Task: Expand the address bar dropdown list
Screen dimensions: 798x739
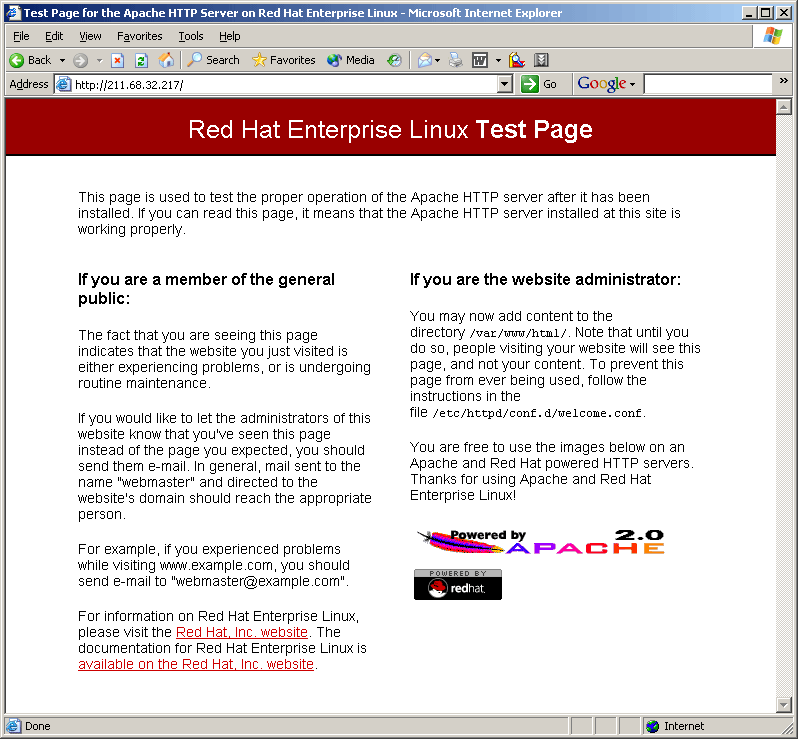Action: [504, 84]
